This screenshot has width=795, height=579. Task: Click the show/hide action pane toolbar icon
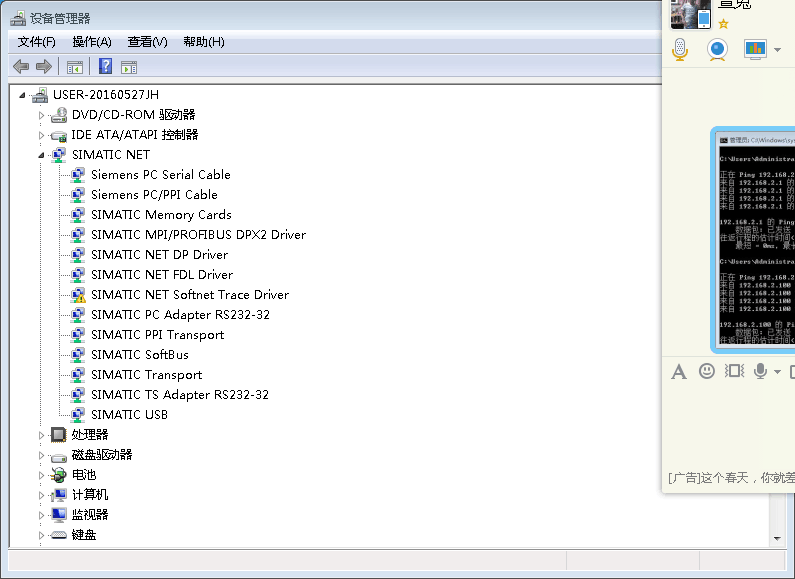click(129, 67)
